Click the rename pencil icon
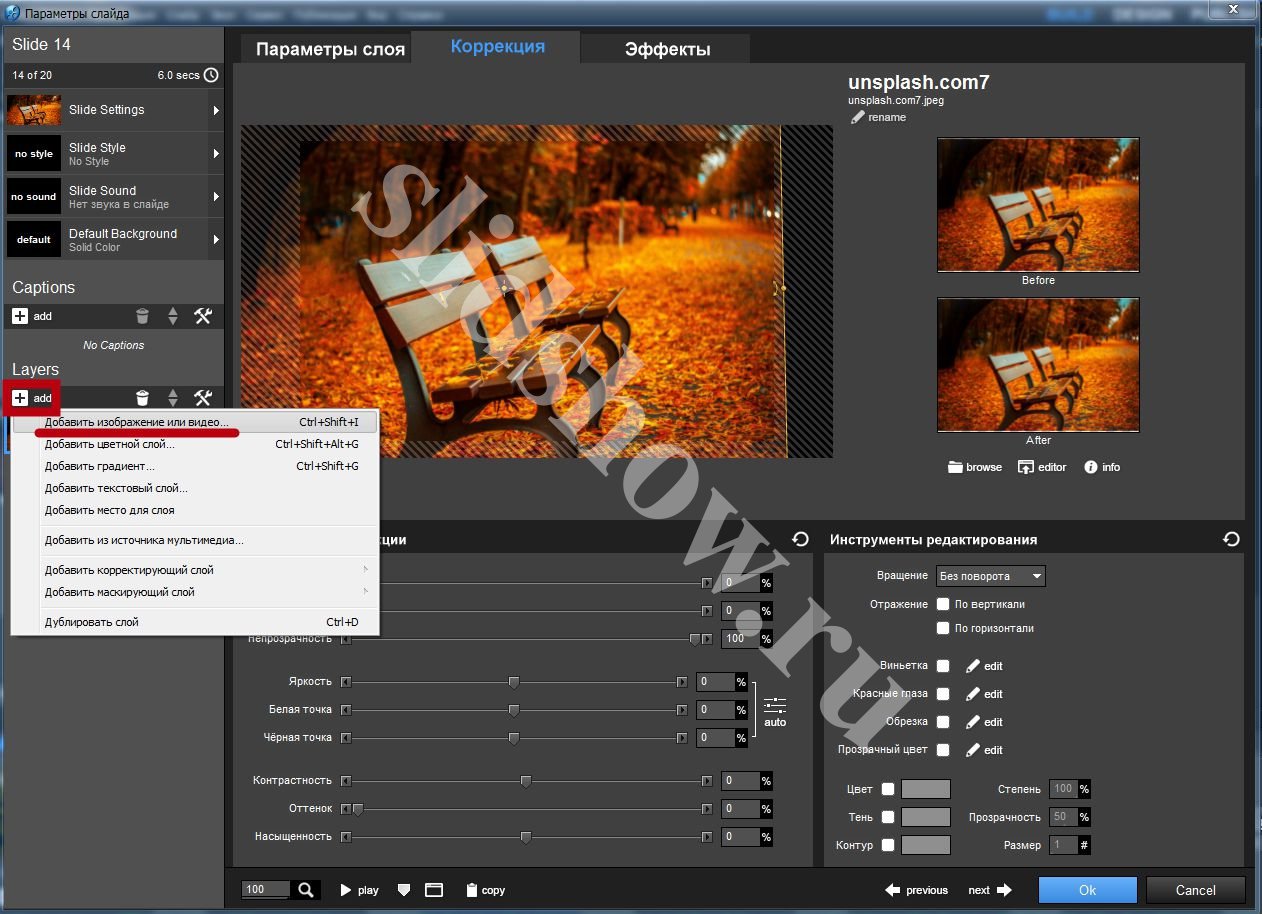This screenshot has width=1262, height=914. pos(857,117)
